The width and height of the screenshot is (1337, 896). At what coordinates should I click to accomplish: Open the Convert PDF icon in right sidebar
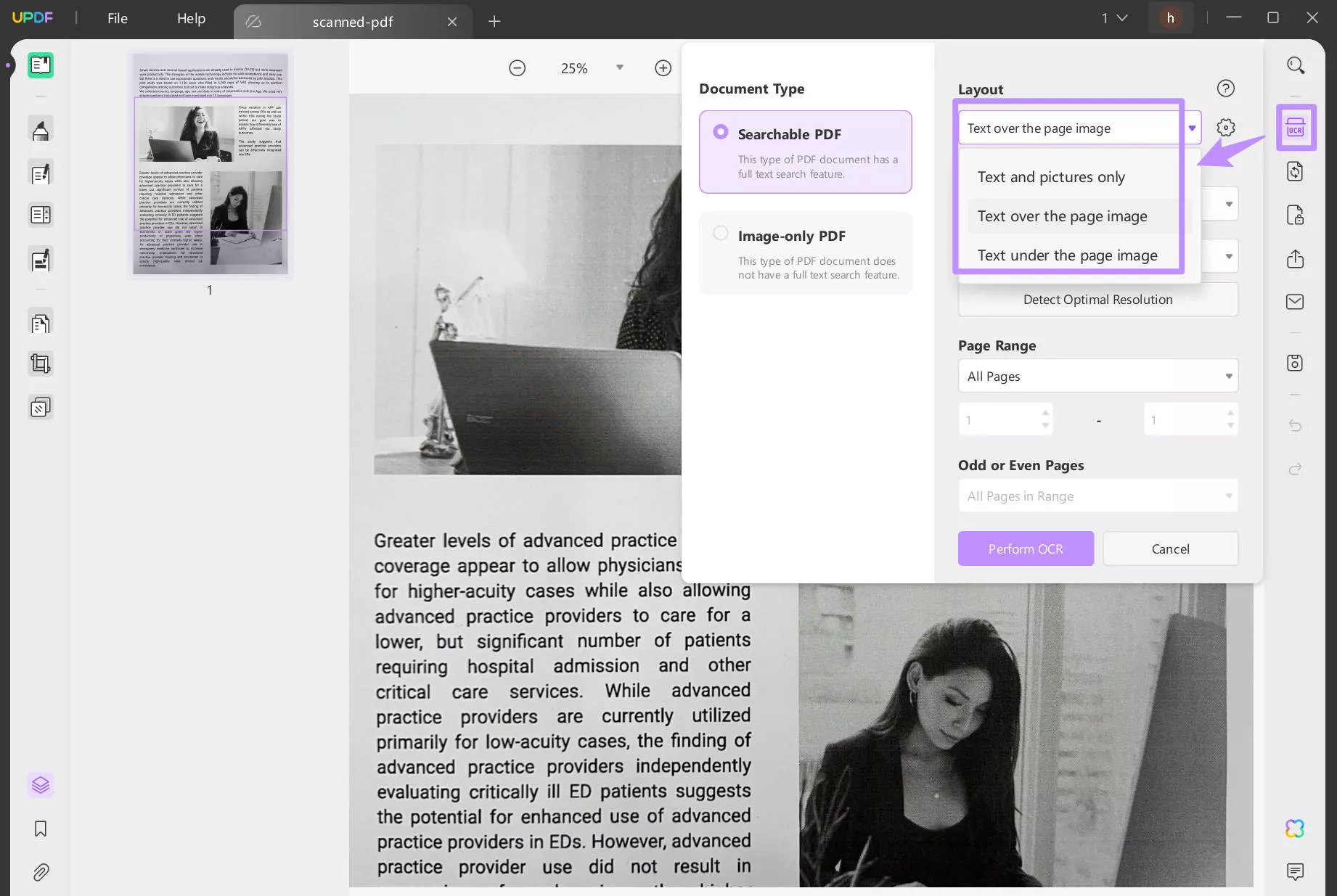pyautogui.click(x=1296, y=171)
